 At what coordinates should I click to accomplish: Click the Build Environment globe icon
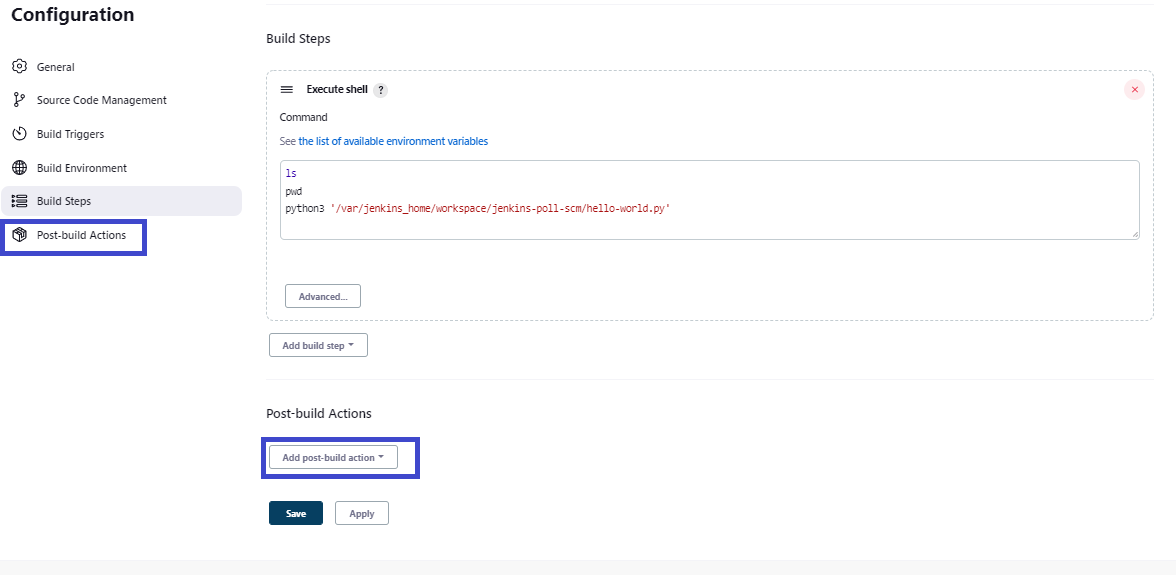coord(20,168)
